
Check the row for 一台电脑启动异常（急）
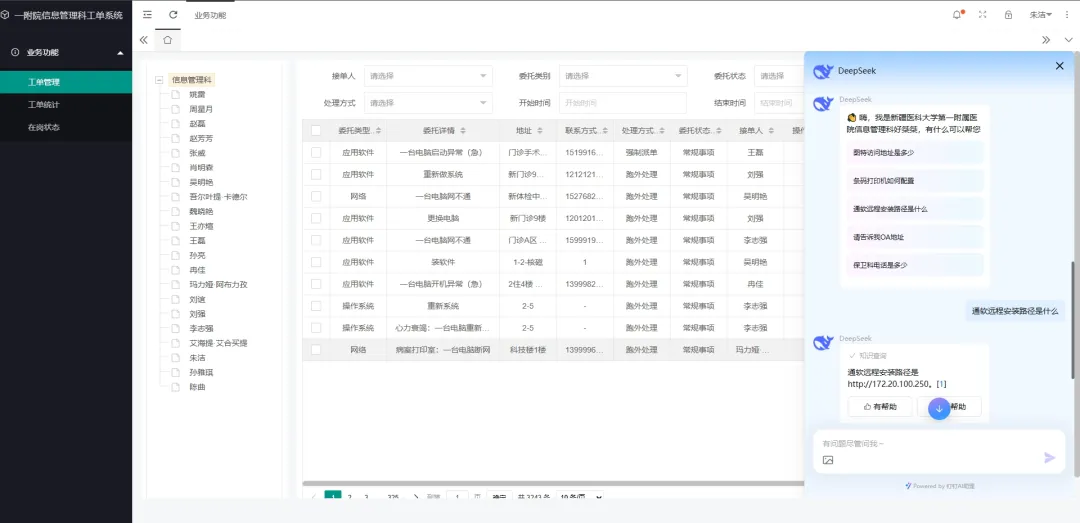316,153
